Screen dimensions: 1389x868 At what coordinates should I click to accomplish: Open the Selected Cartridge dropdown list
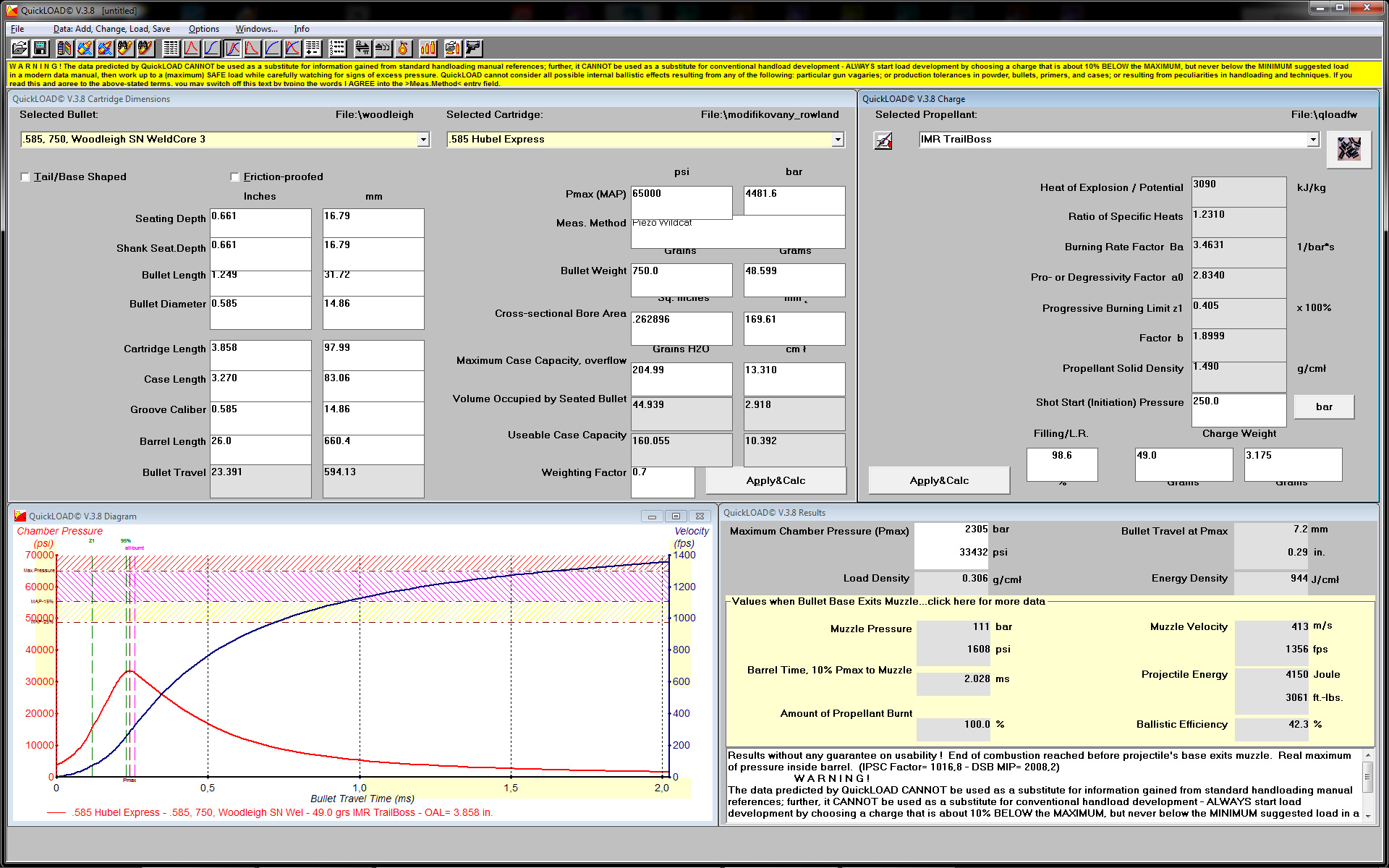click(x=838, y=140)
